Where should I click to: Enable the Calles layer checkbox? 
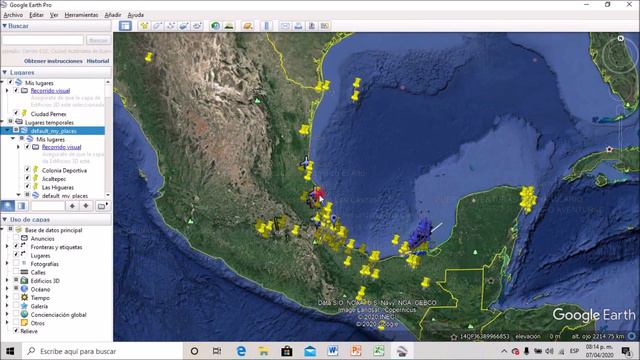click(16, 272)
